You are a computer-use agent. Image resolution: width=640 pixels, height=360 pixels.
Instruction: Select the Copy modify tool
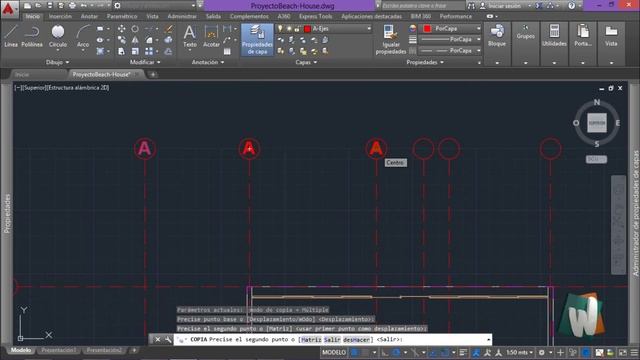(x=122, y=40)
